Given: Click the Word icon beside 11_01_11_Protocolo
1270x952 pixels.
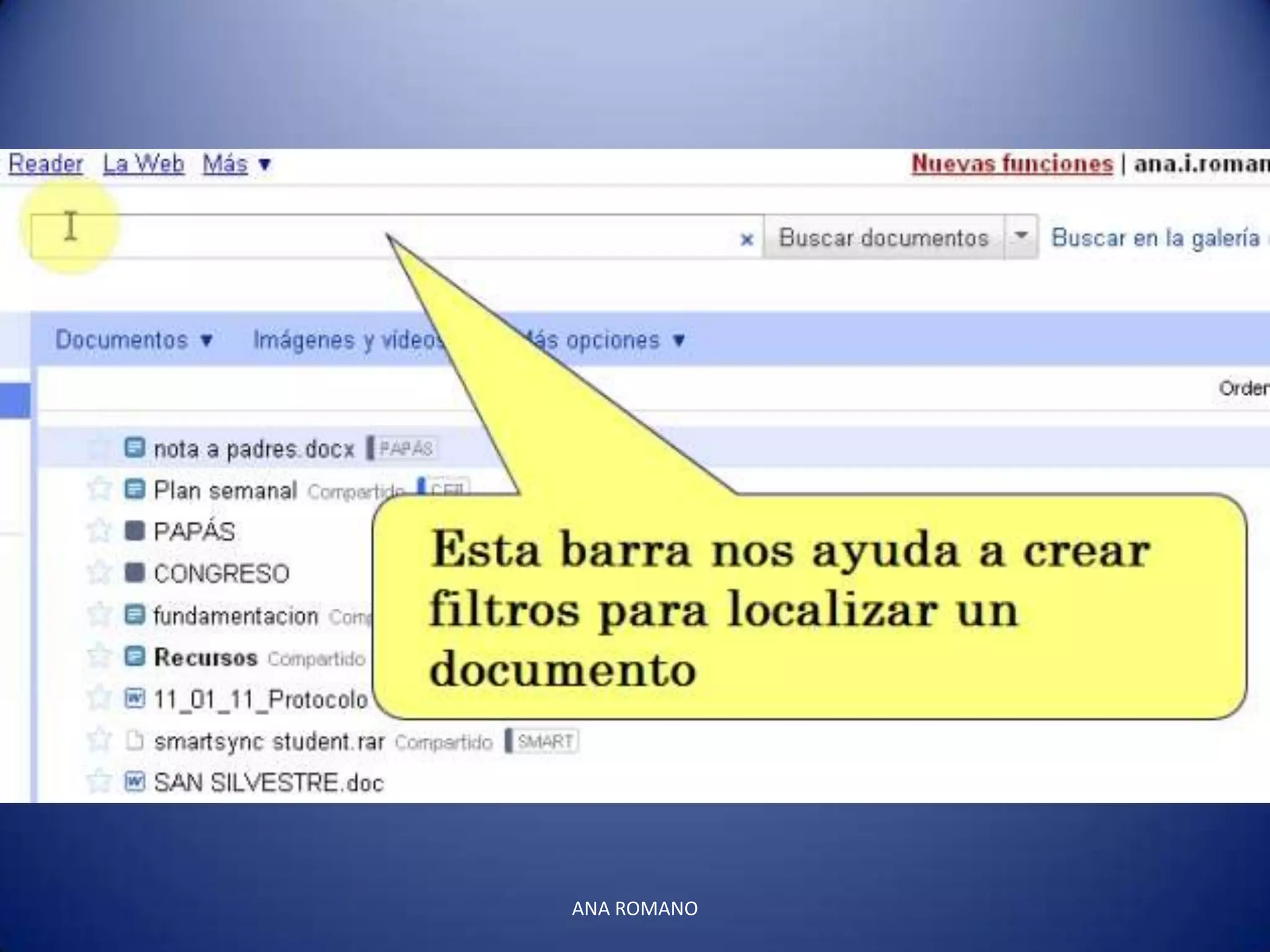Looking at the screenshot, I should 135,699.
